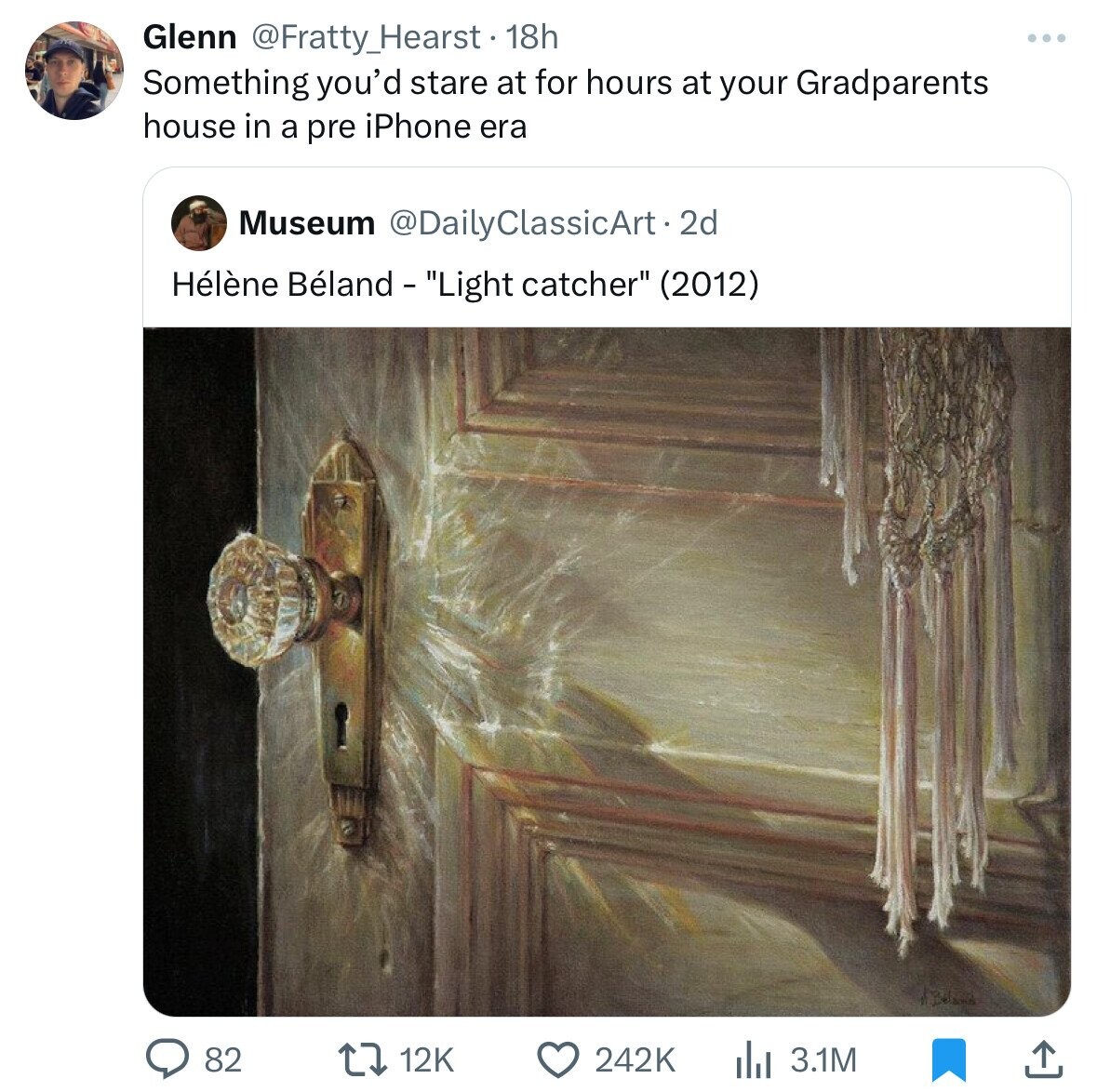Open the @DailyClassicArt handle link
Image resolution: width=1097 pixels, height=1092 pixels.
coord(522,223)
